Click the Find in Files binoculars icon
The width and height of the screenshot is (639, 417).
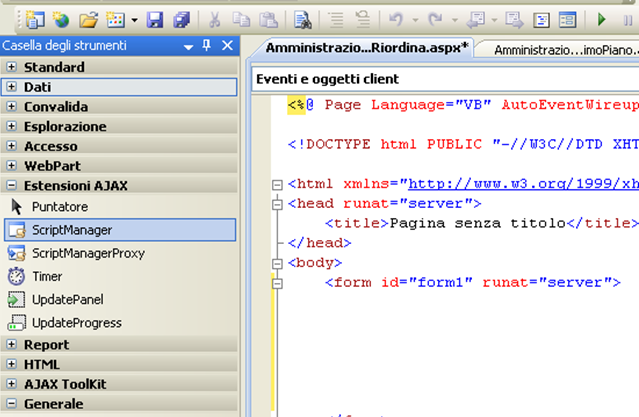click(x=303, y=20)
